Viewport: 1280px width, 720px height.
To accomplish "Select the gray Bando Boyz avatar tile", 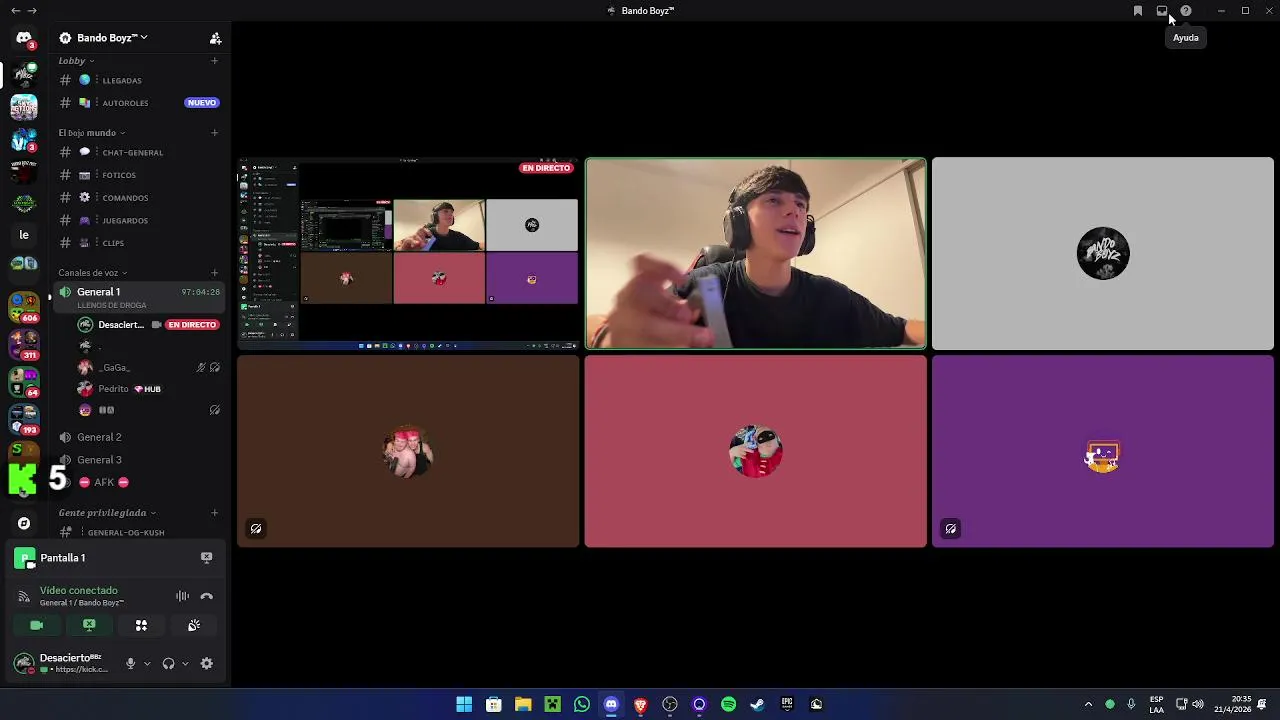I will tap(1103, 253).
